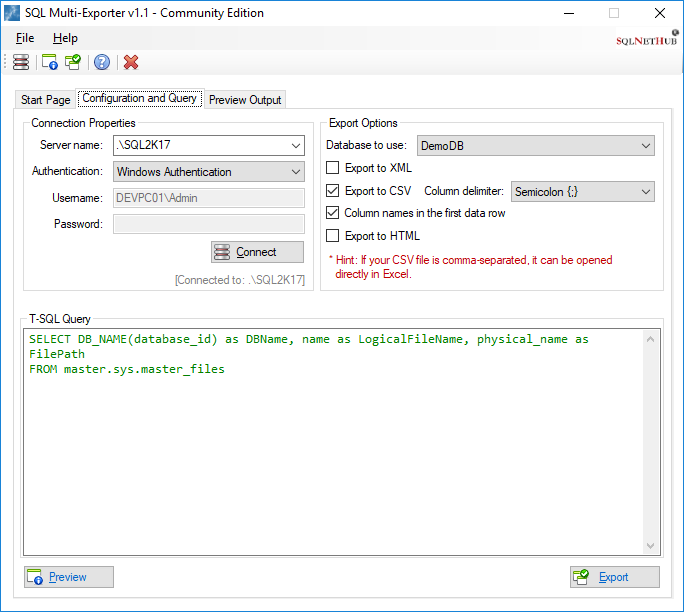Click the disabled Password field
Viewport: 684px width, 612px height.
click(209, 224)
